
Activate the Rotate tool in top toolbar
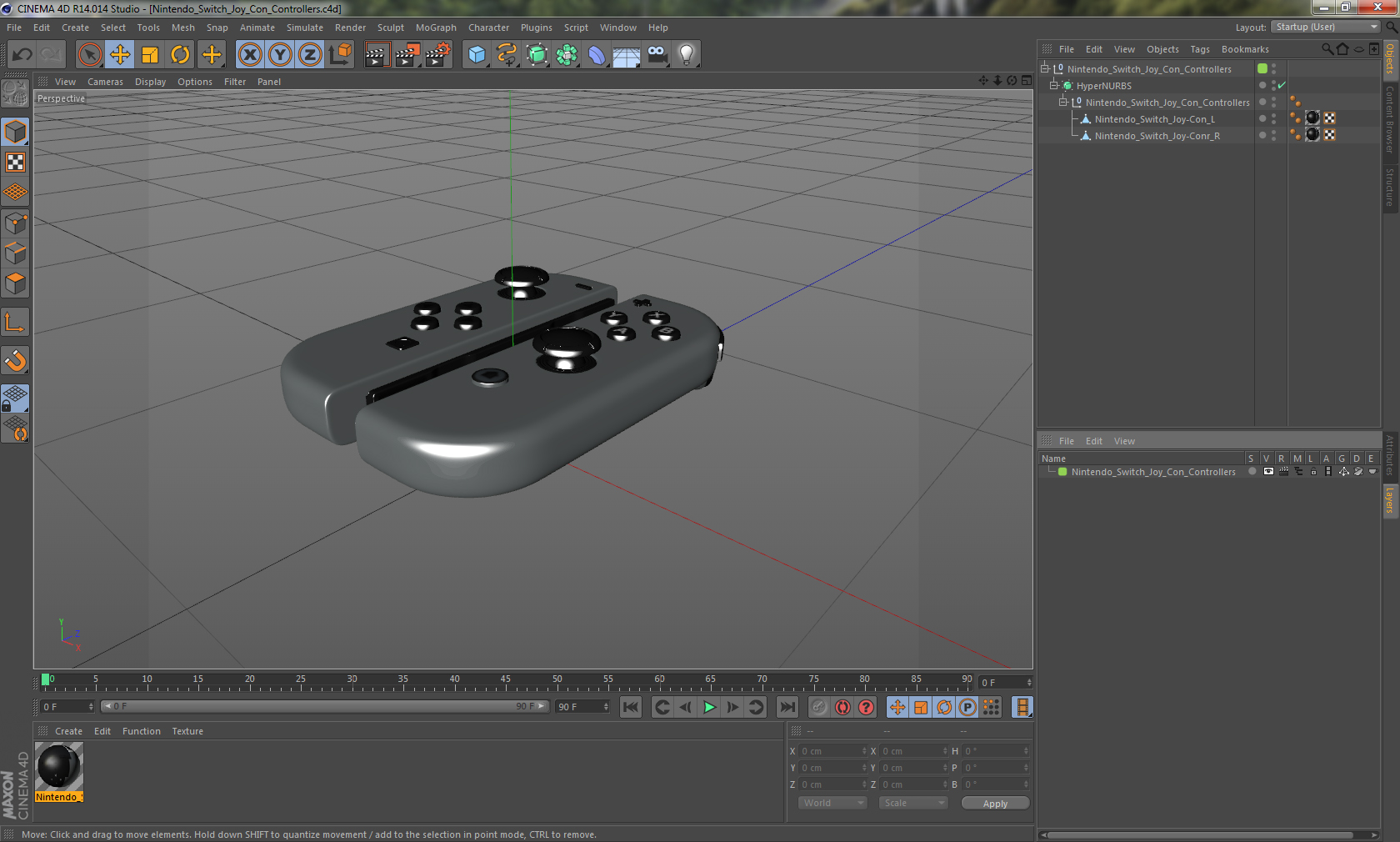tap(180, 55)
